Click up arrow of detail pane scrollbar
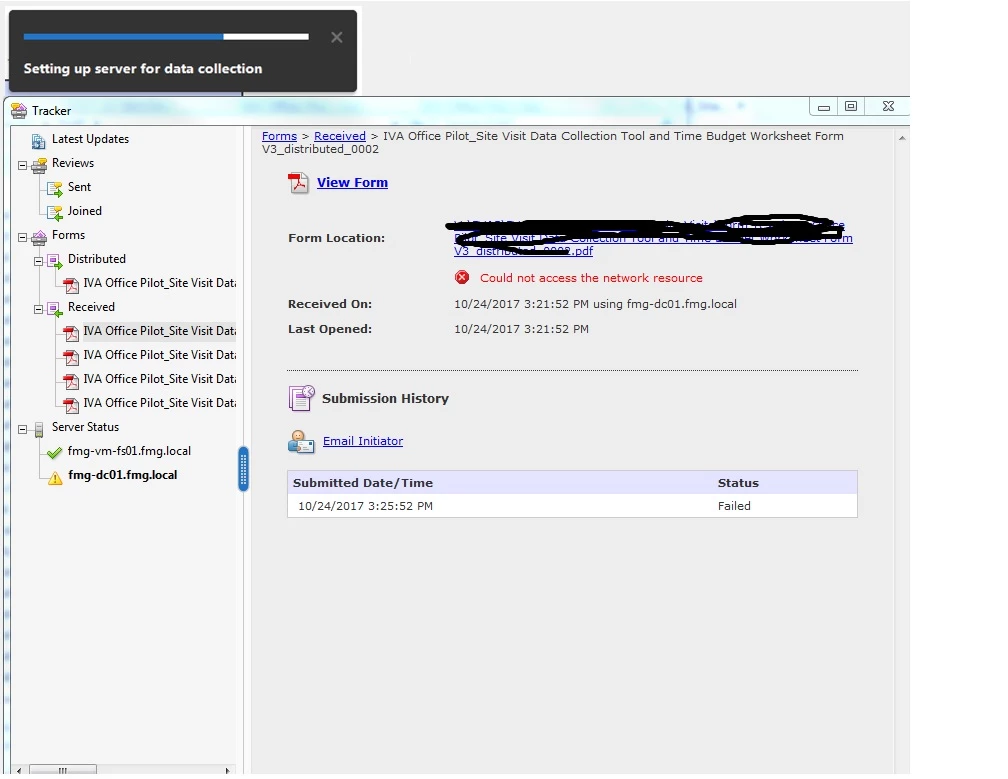 tap(902, 138)
